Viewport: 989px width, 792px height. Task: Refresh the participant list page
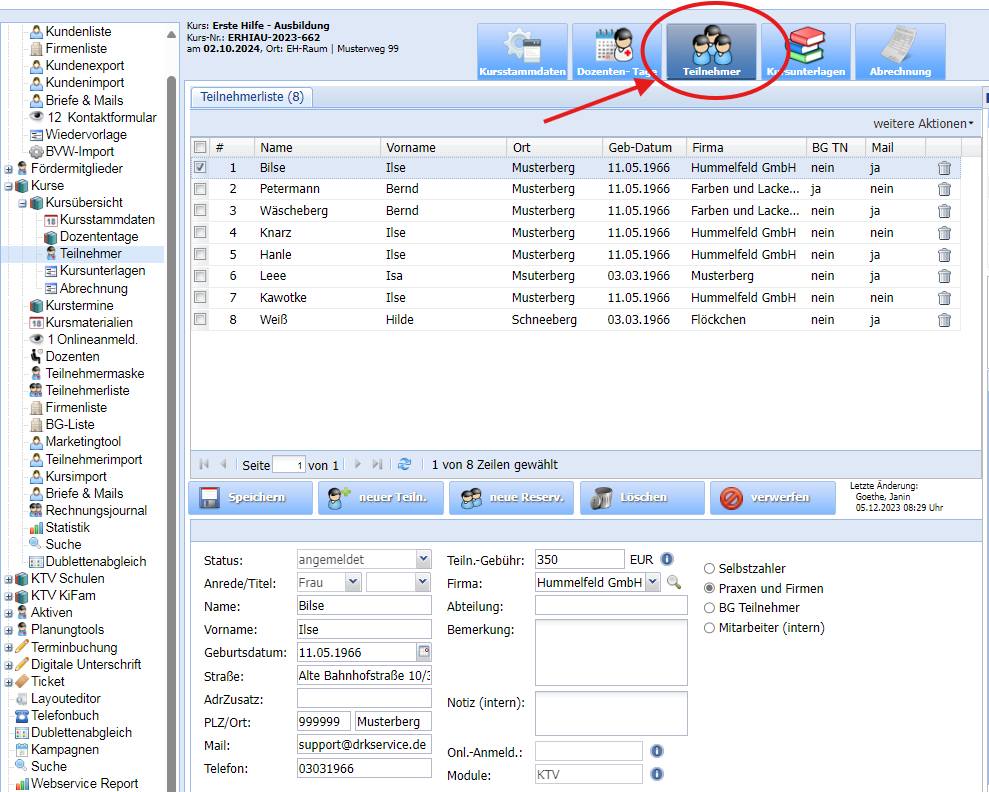click(404, 464)
